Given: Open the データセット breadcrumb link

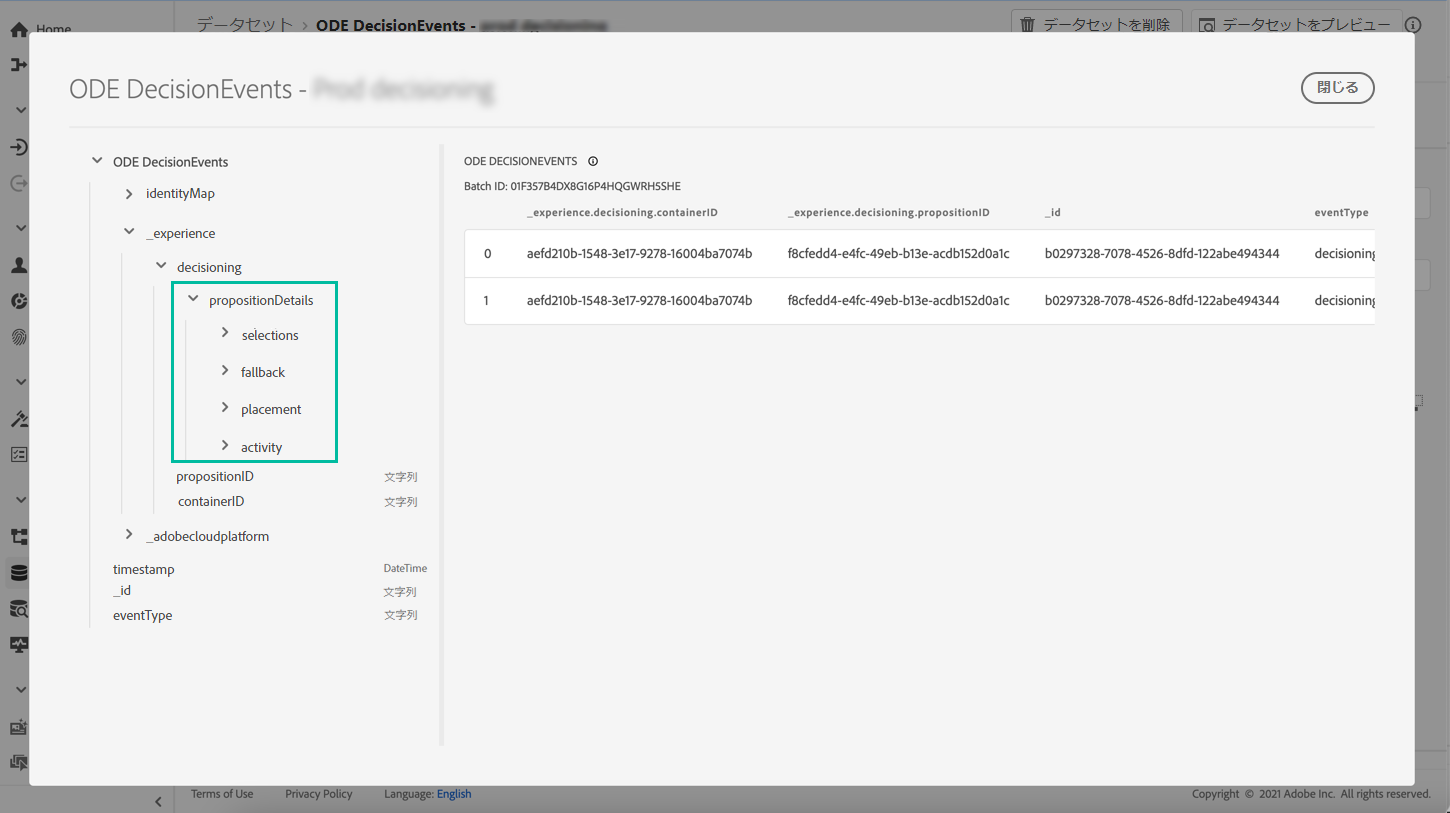Looking at the screenshot, I should [x=245, y=24].
